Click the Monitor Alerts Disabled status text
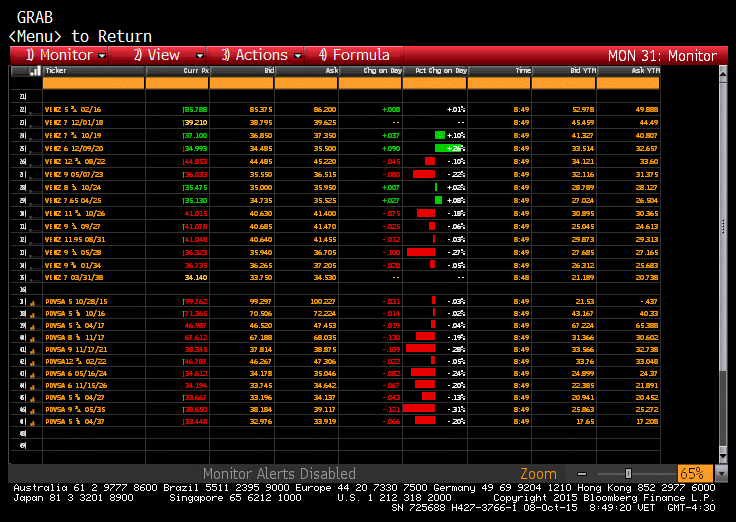The width and height of the screenshot is (736, 522). [279, 474]
